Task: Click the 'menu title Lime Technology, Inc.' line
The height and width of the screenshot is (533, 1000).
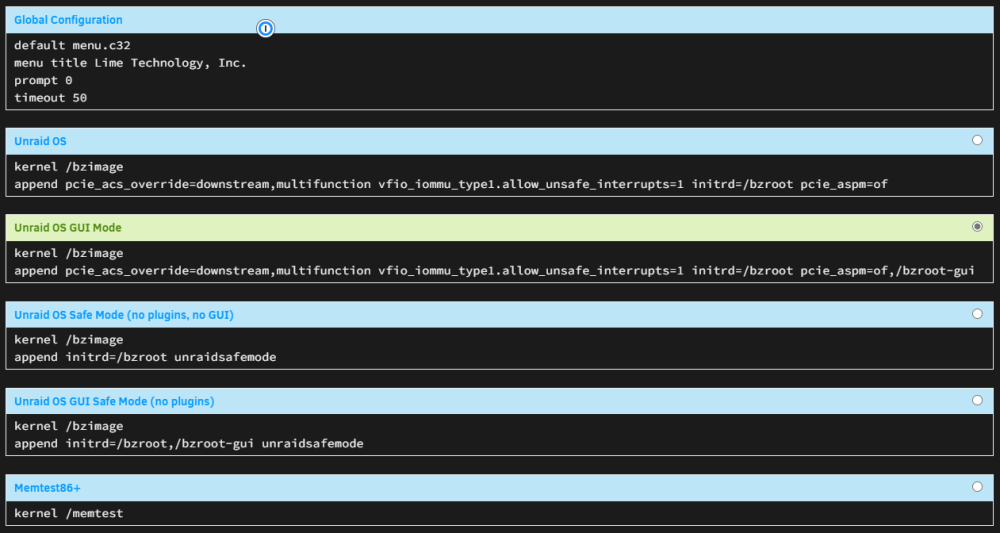Action: [130, 63]
